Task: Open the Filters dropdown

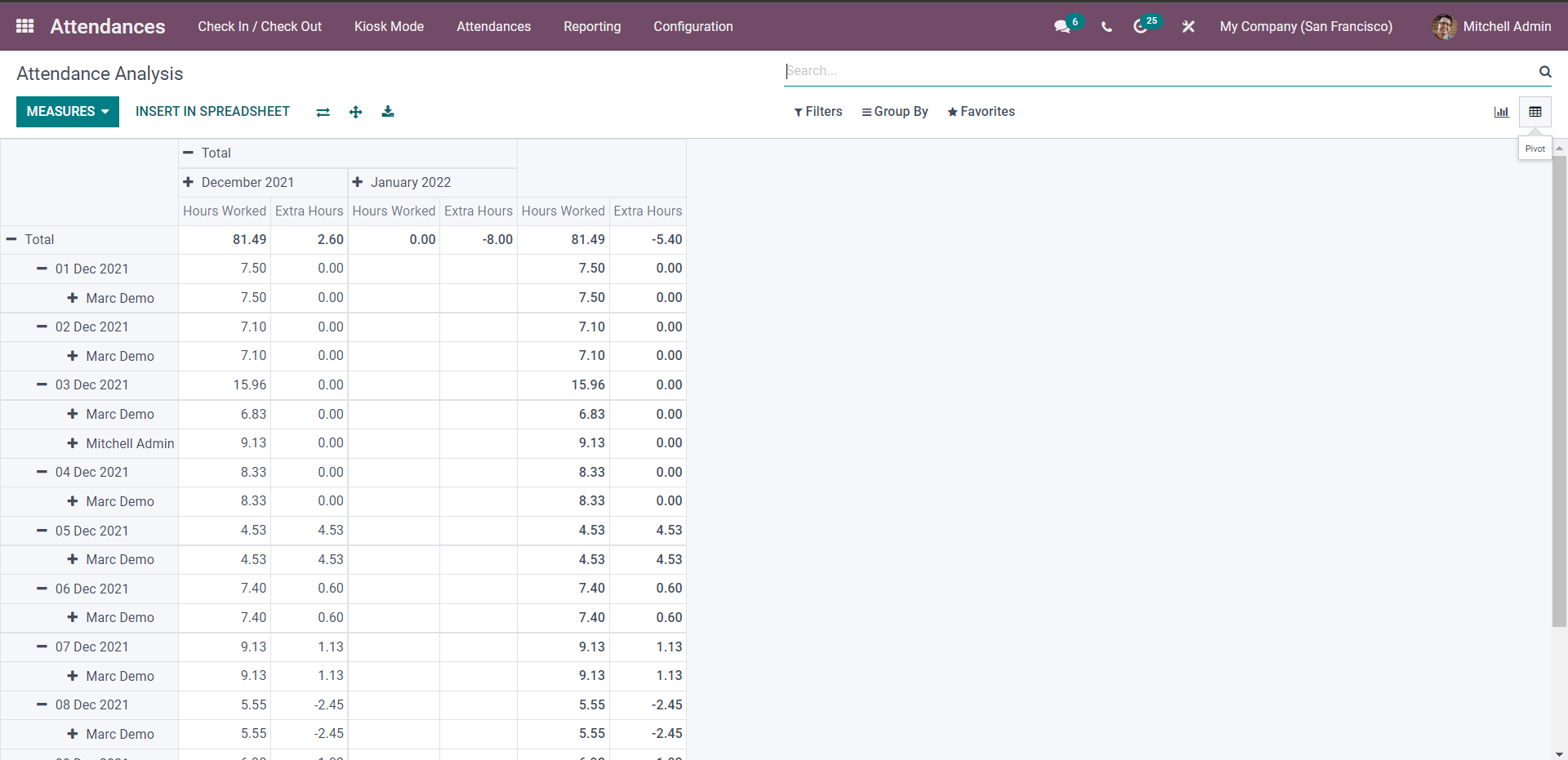Action: pyautogui.click(x=818, y=112)
